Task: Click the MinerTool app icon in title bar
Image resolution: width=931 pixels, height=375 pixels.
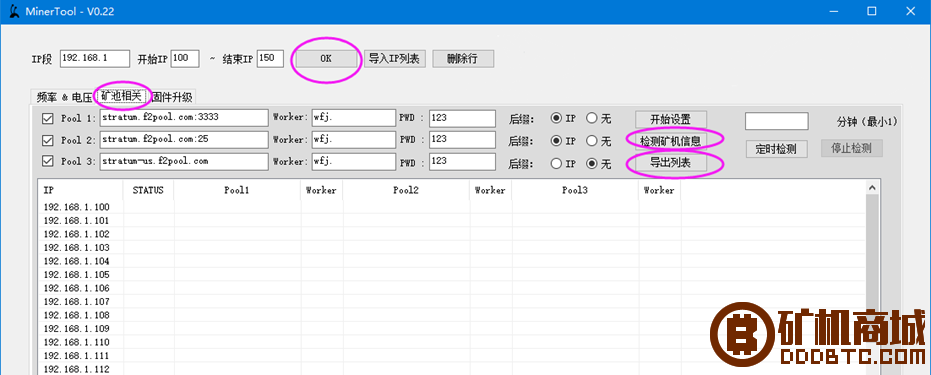Action: (x=13, y=11)
